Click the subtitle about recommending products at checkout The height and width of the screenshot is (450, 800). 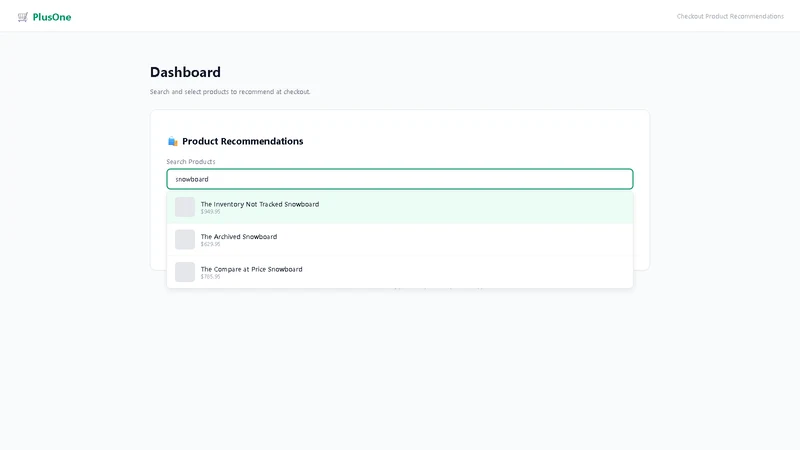point(230,92)
